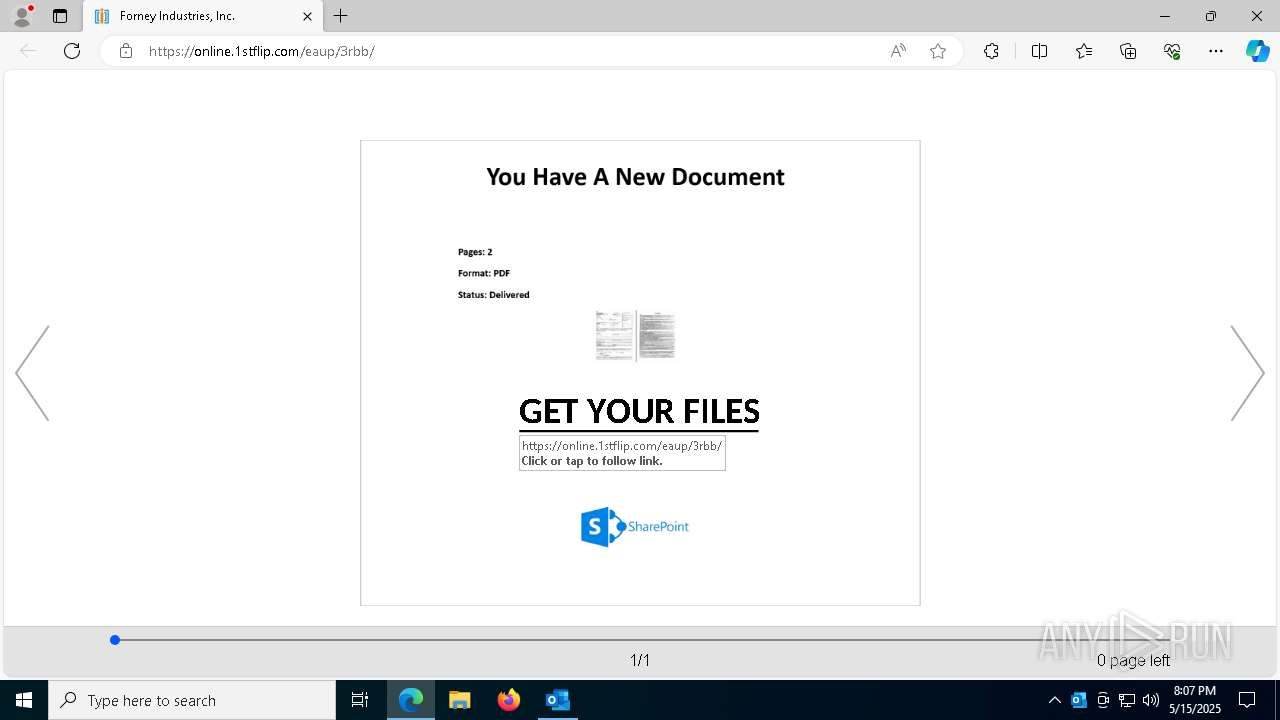Open Collections panel

click(x=1128, y=51)
